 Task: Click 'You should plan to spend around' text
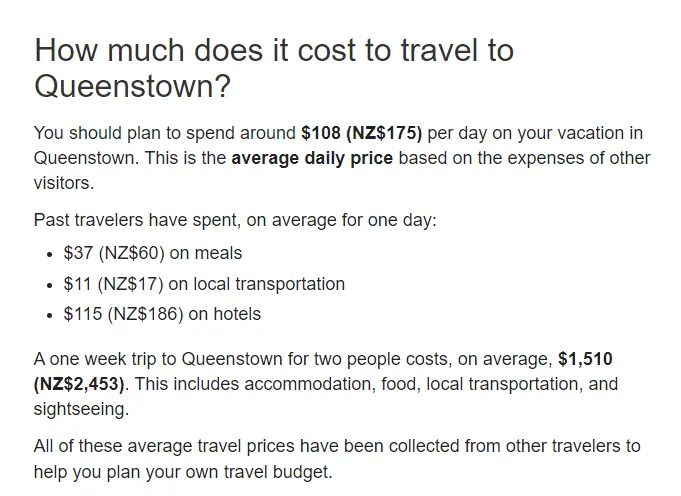[165, 133]
